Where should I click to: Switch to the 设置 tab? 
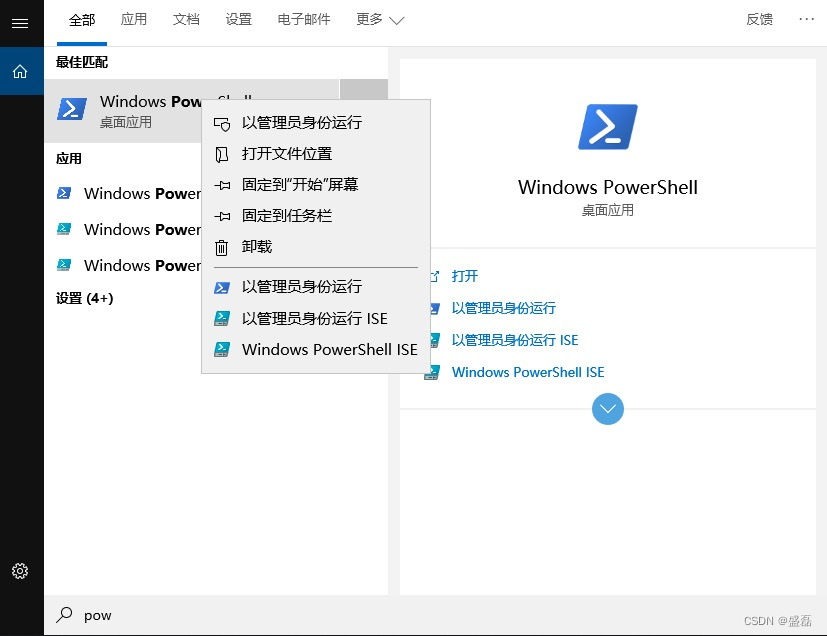pyautogui.click(x=238, y=20)
